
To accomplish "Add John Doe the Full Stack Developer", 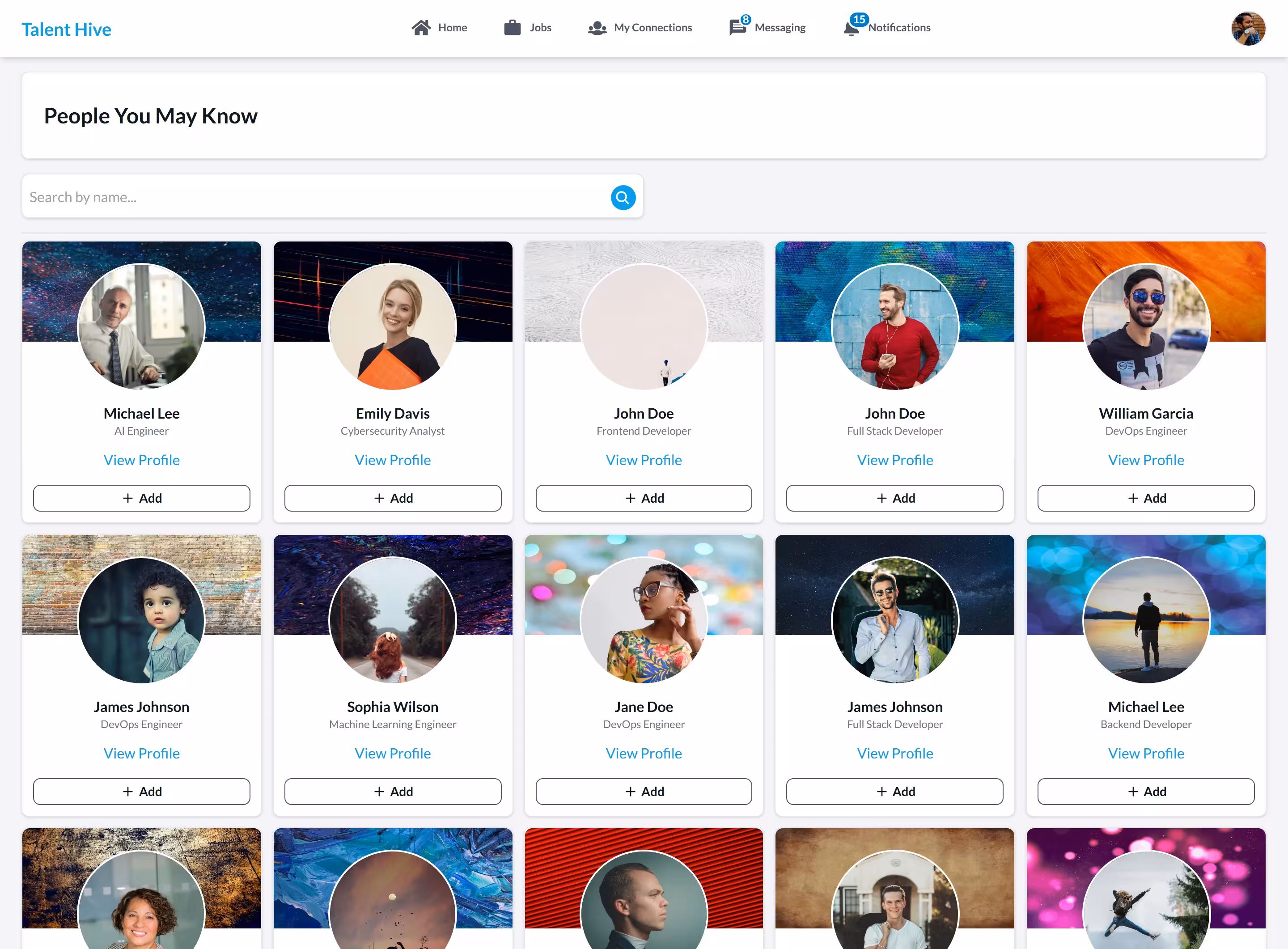I will (894, 498).
